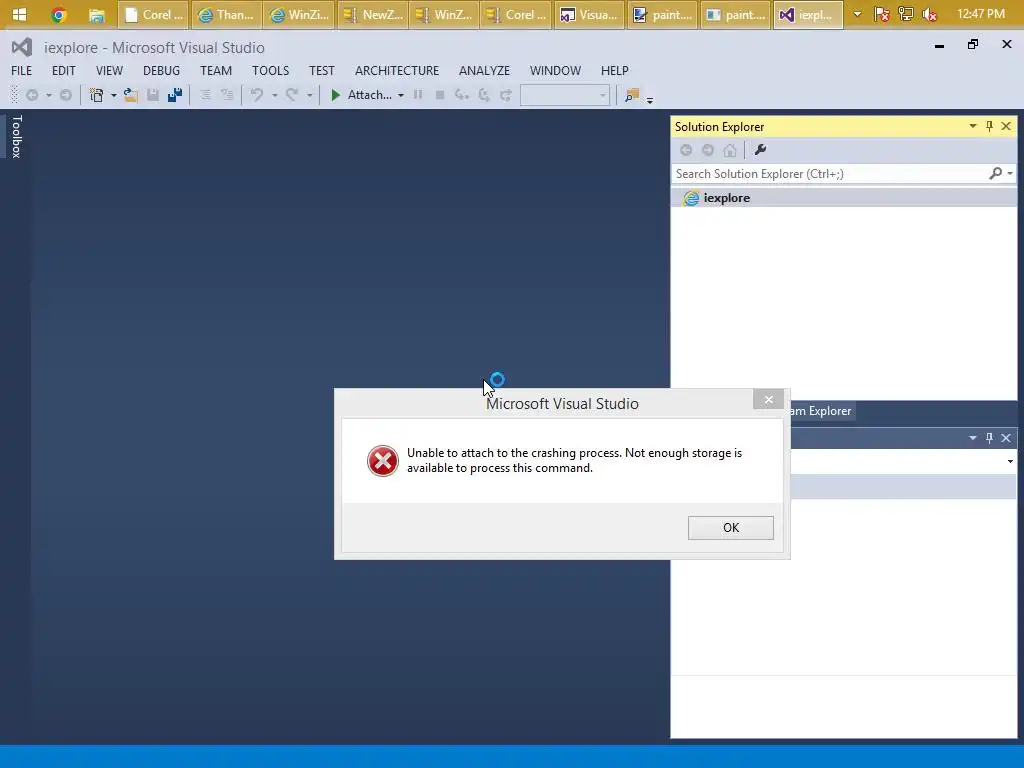Click the Decrease Indent toolbar icon

(x=205, y=95)
